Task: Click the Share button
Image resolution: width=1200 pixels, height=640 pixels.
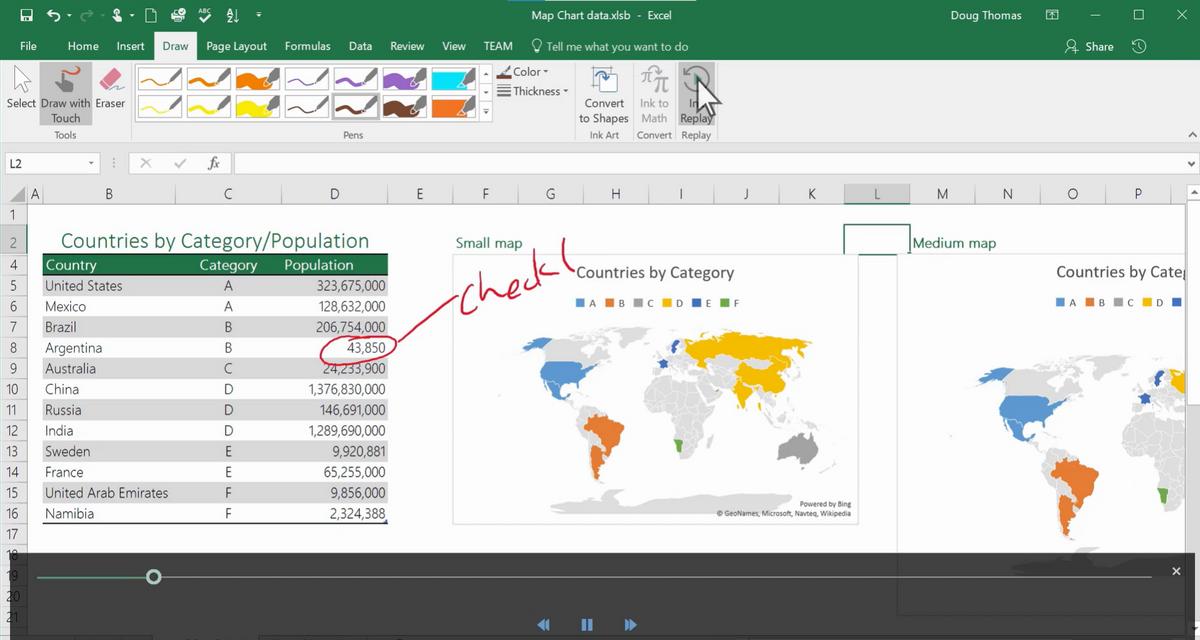Action: (x=1090, y=46)
